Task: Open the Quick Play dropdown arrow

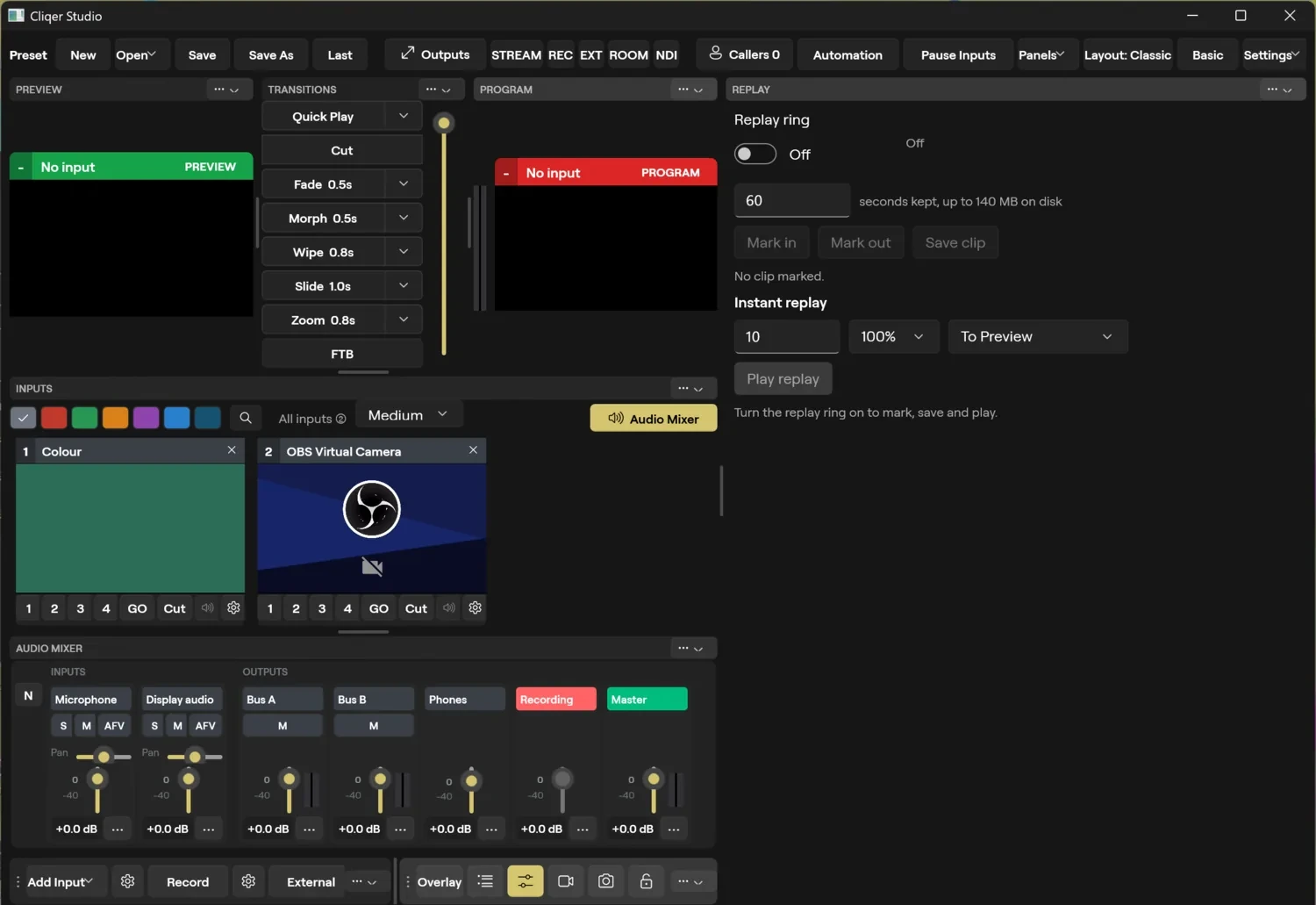Action: tap(404, 116)
